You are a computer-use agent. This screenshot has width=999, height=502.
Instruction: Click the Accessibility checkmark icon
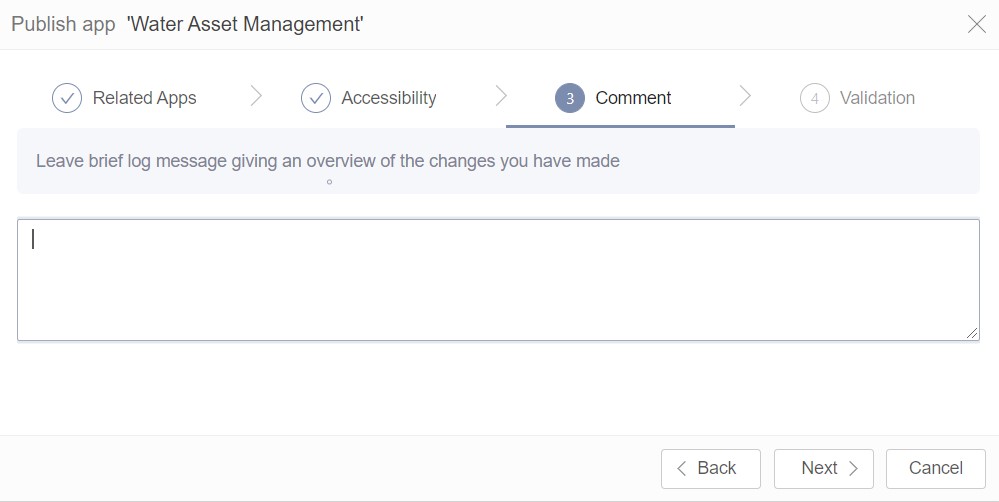[315, 98]
